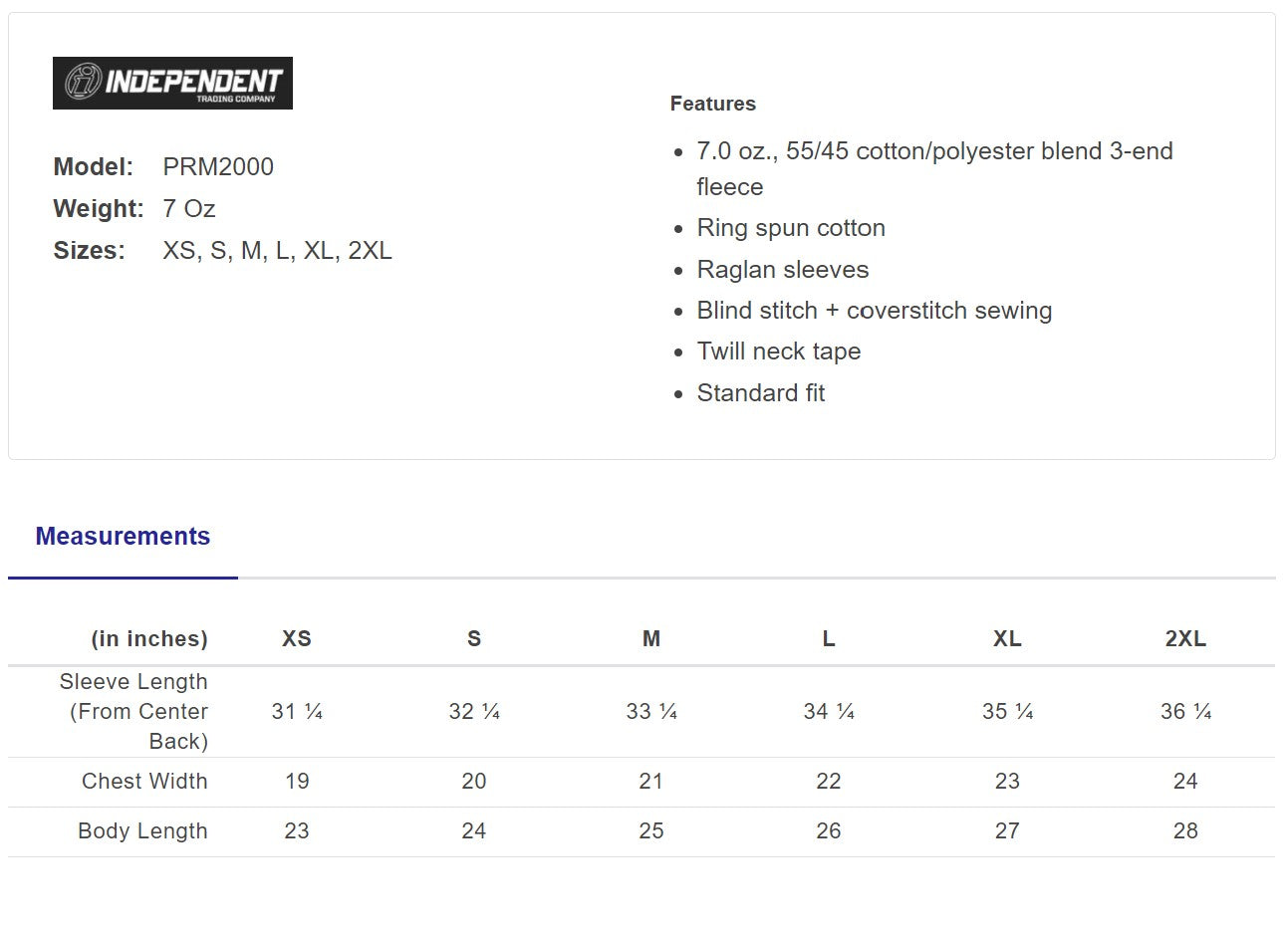This screenshot has height=934, width=1288.
Task: Click the M size column header
Action: click(x=651, y=639)
